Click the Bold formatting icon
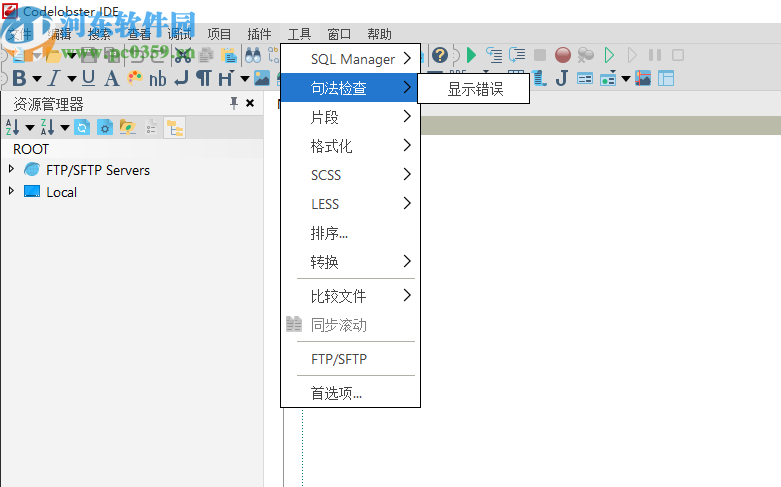Image resolution: width=781 pixels, height=487 pixels. click(19, 79)
